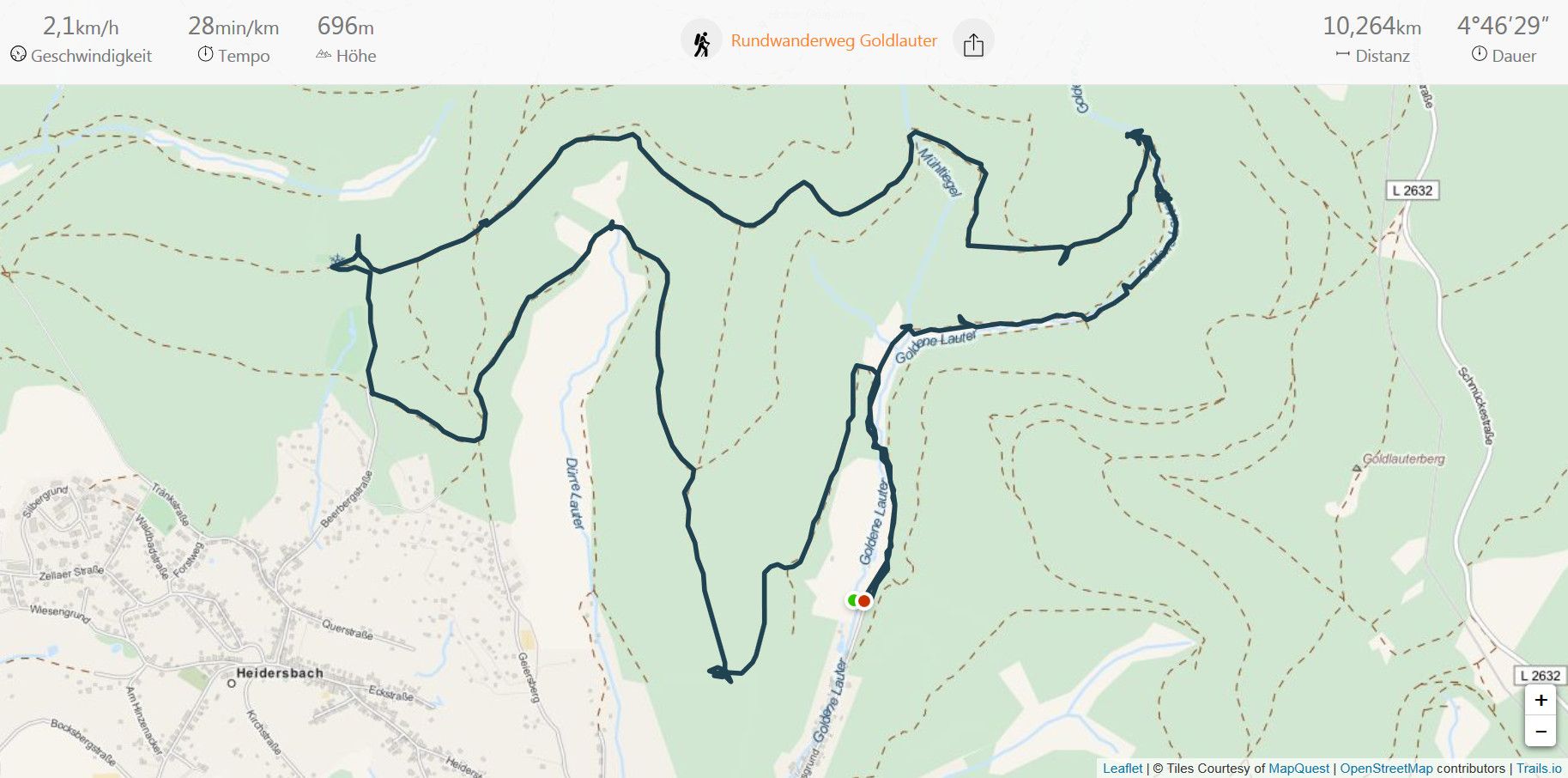Click the Tempo clock icon

tap(205, 54)
